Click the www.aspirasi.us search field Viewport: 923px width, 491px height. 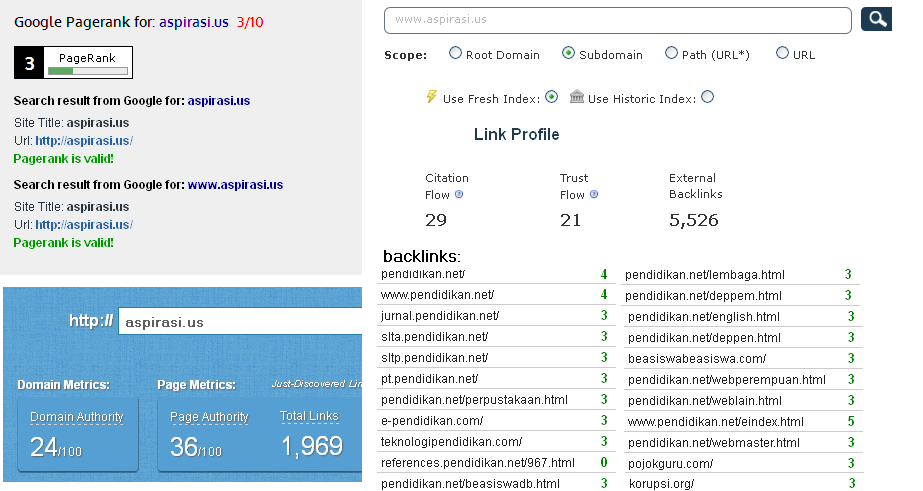[617, 20]
